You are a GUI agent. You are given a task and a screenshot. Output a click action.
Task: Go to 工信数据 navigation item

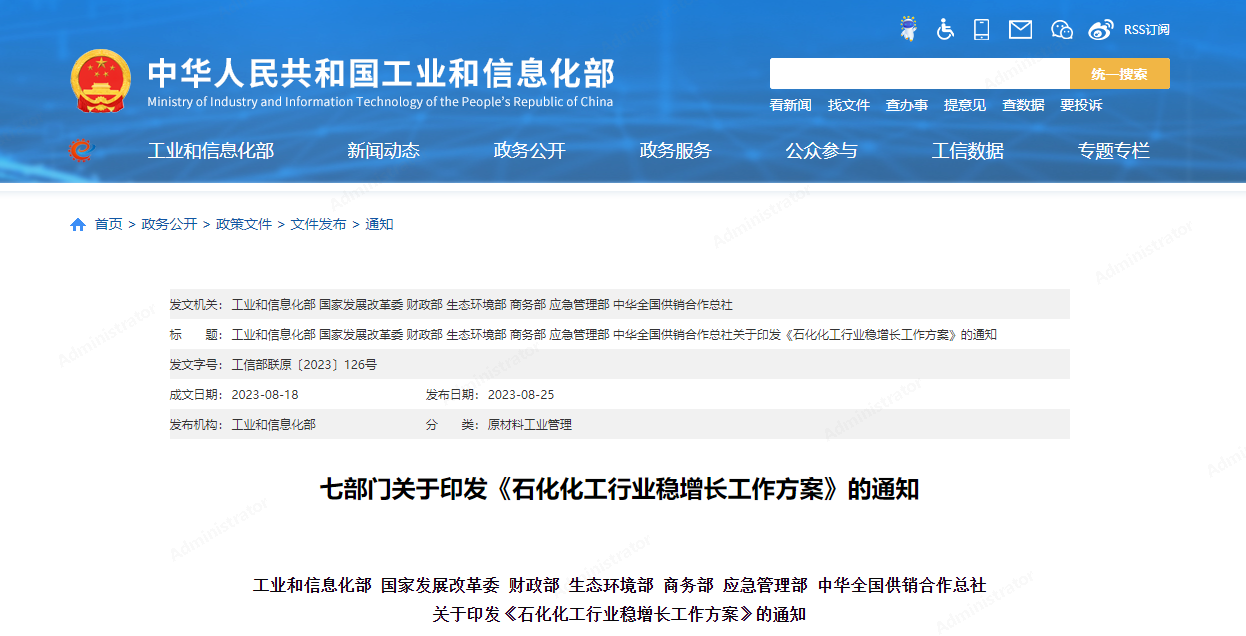click(967, 151)
